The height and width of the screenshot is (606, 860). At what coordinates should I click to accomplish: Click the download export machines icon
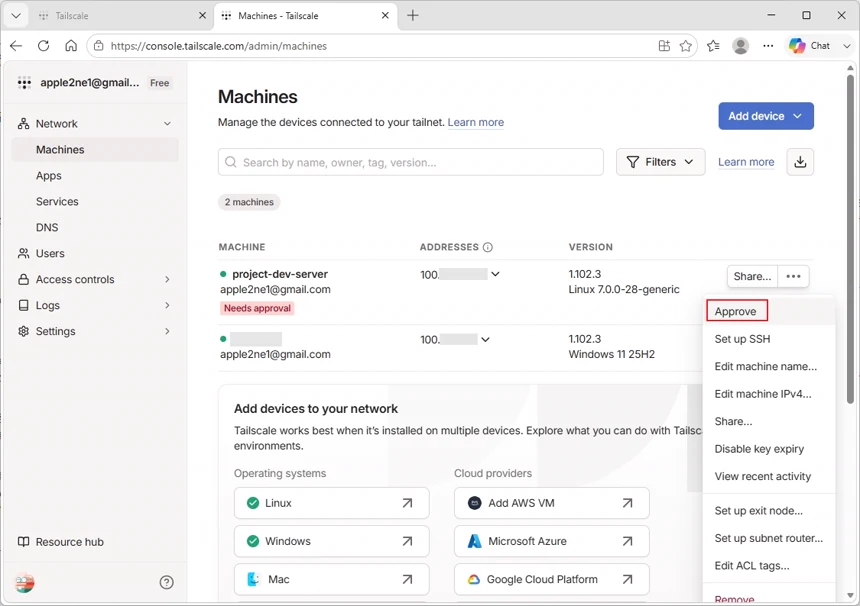pos(800,162)
